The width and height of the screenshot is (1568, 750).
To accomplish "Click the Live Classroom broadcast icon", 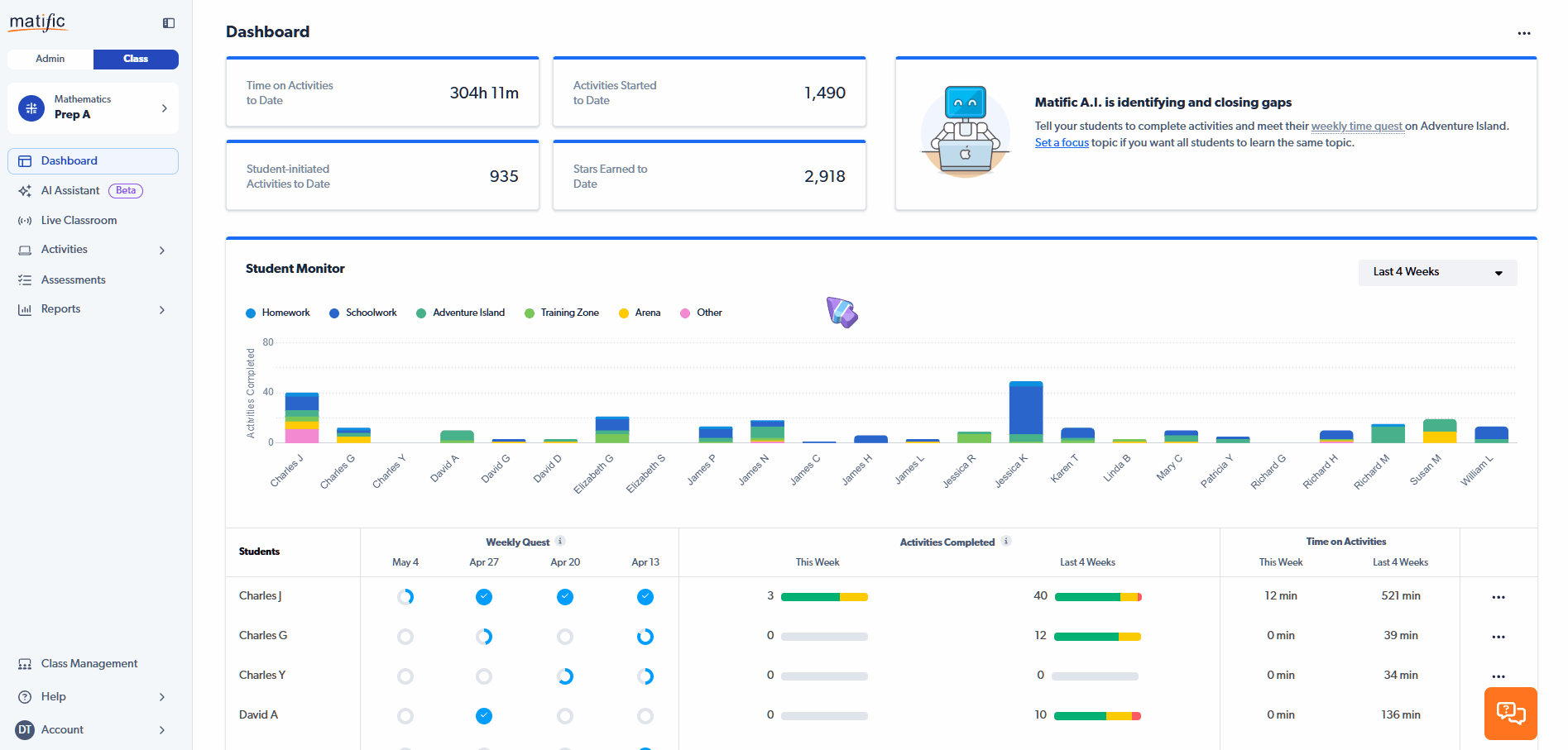I will (25, 221).
